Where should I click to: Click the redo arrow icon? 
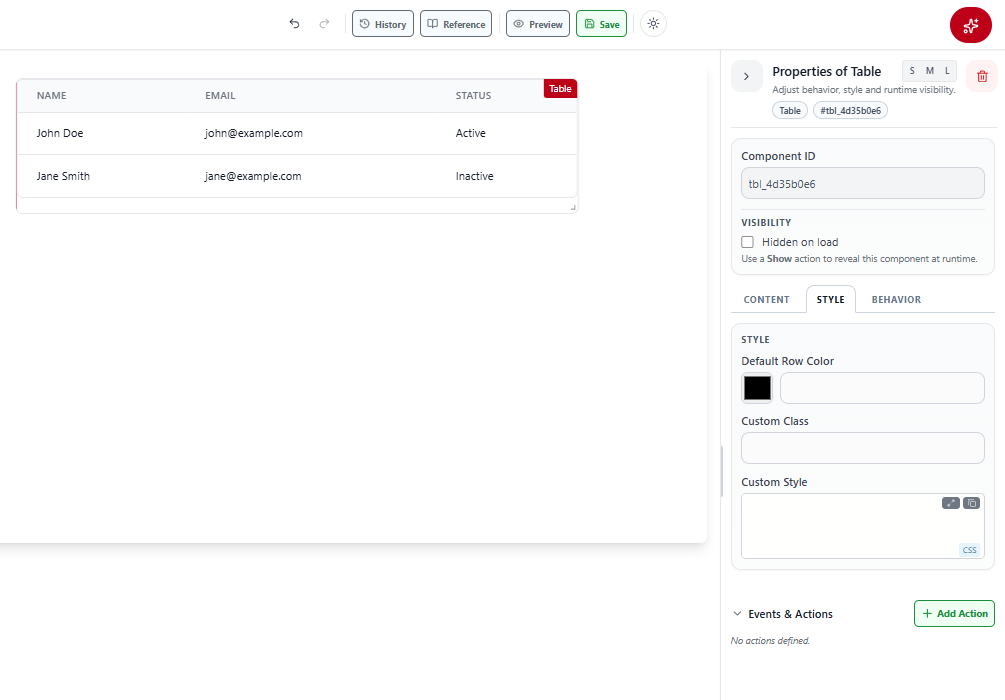(x=324, y=24)
